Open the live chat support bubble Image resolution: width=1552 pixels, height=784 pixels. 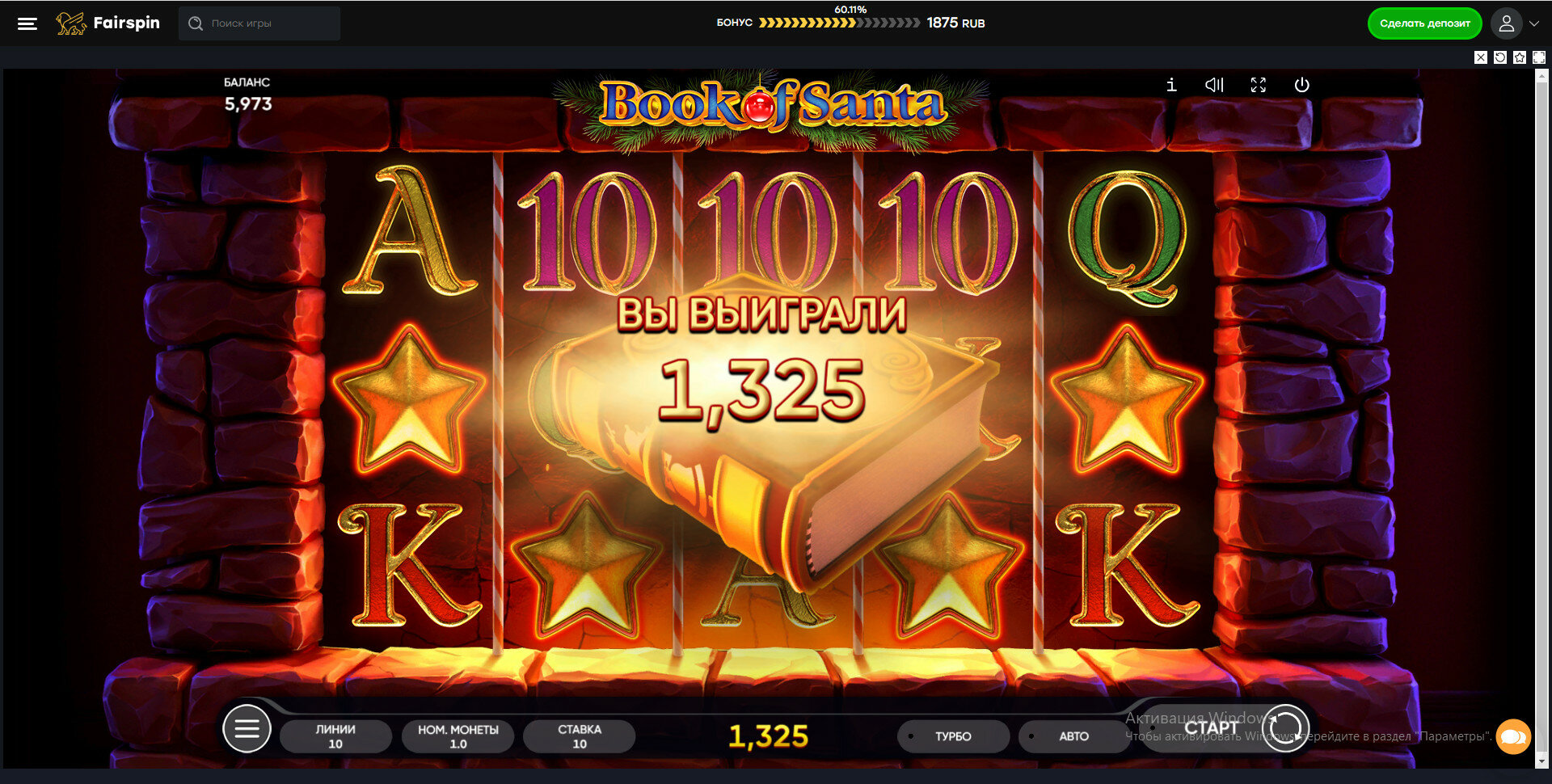tap(1513, 736)
